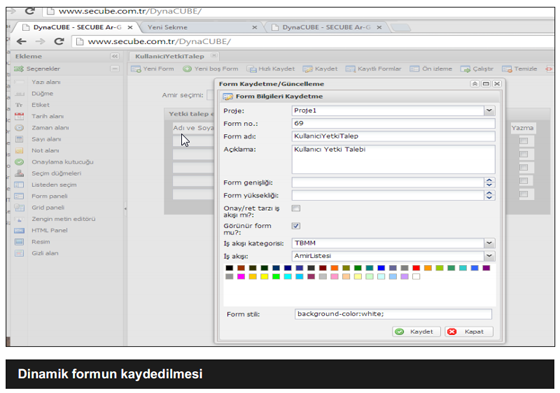560x393 pixels.
Task: Open the Proje dropdown list
Action: point(489,111)
